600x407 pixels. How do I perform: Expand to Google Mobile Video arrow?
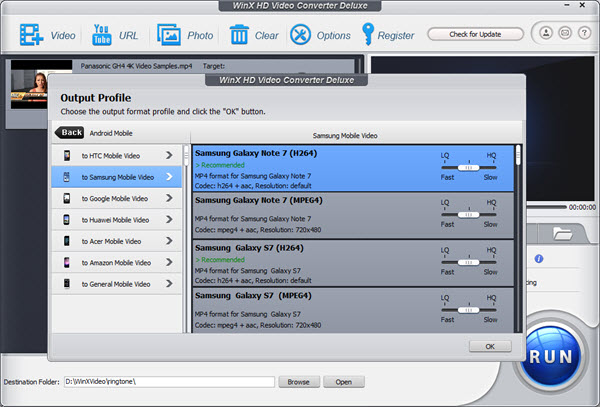pyautogui.click(x=169, y=198)
